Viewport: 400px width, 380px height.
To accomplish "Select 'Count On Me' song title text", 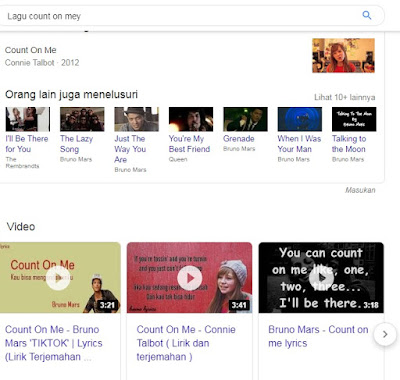I will click(31, 50).
